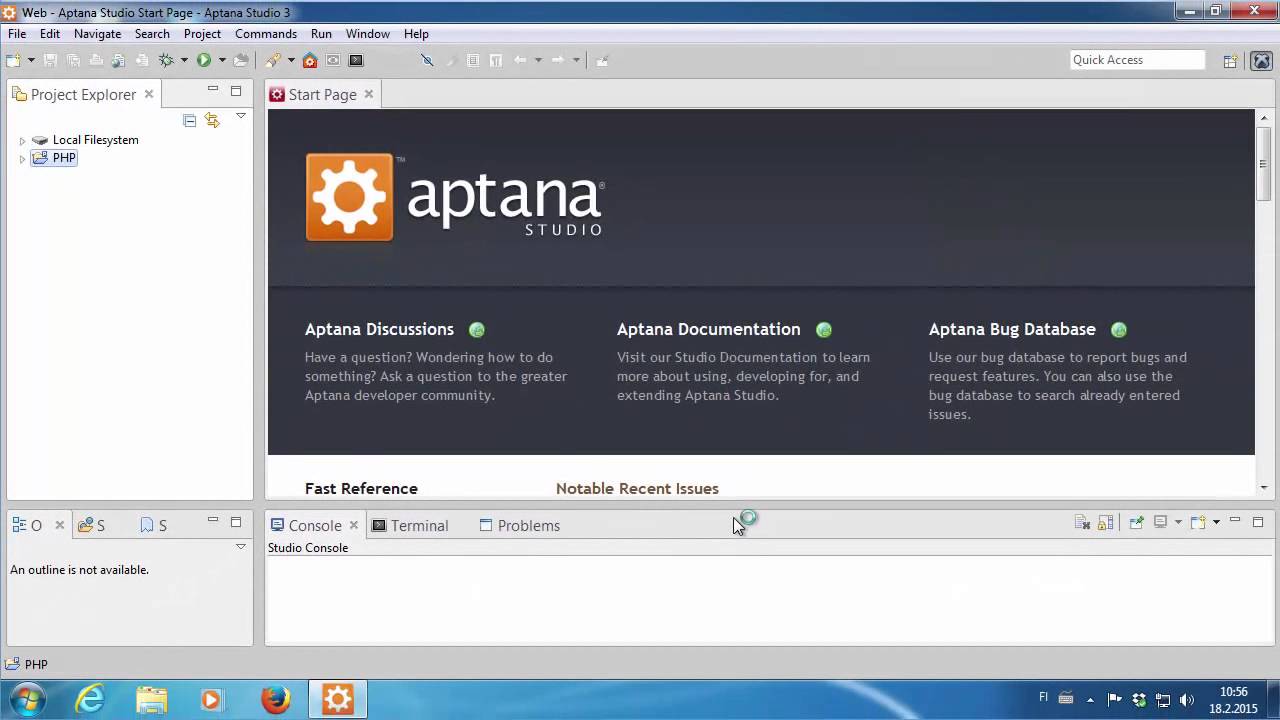Open the Help menu

click(x=416, y=34)
